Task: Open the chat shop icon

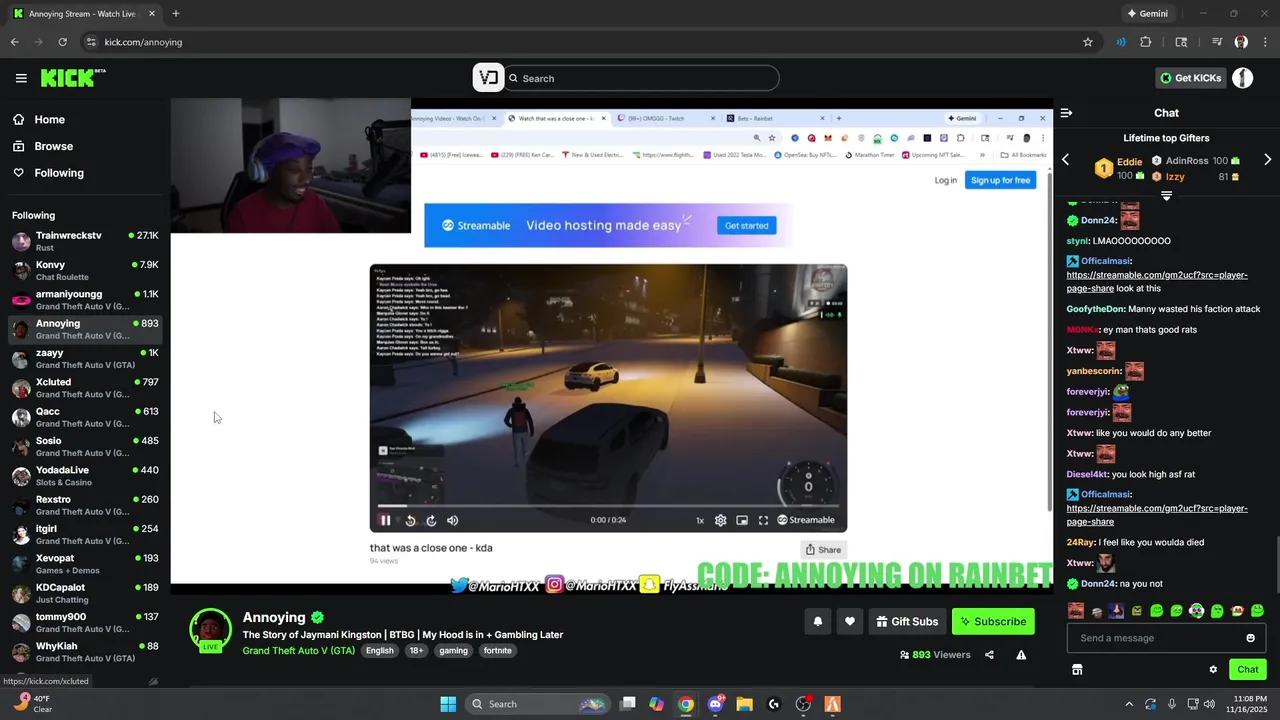Action: click(1077, 670)
